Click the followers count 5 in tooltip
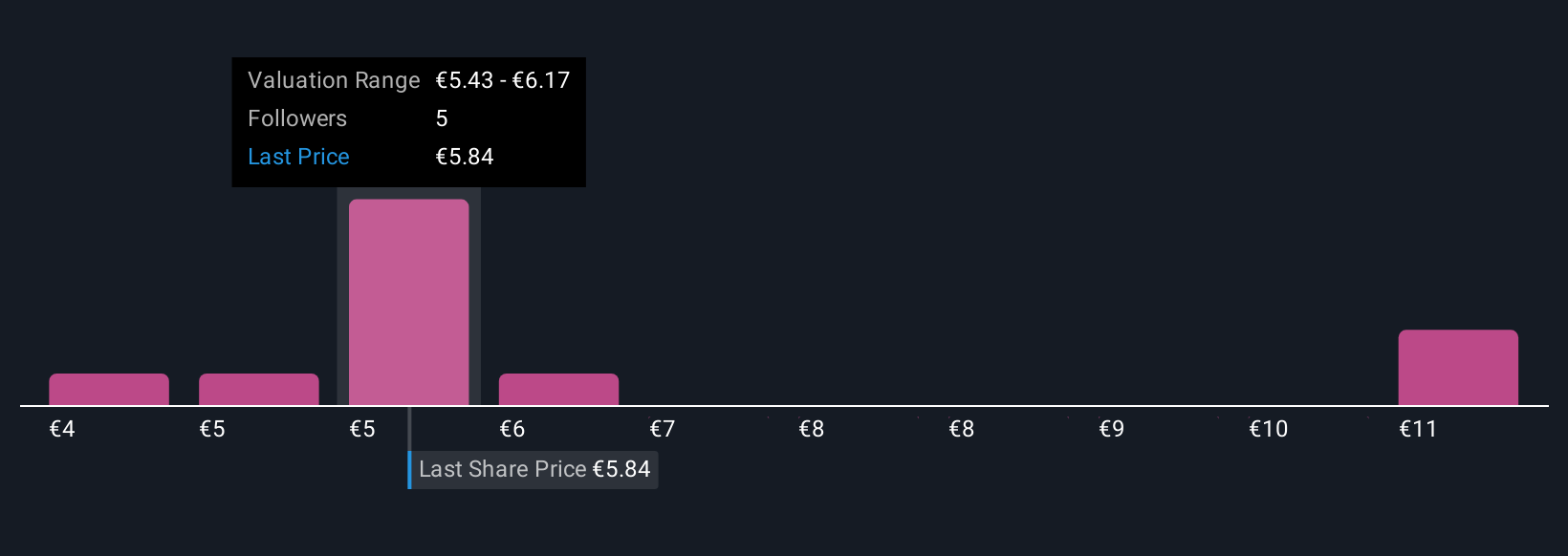 (x=442, y=118)
